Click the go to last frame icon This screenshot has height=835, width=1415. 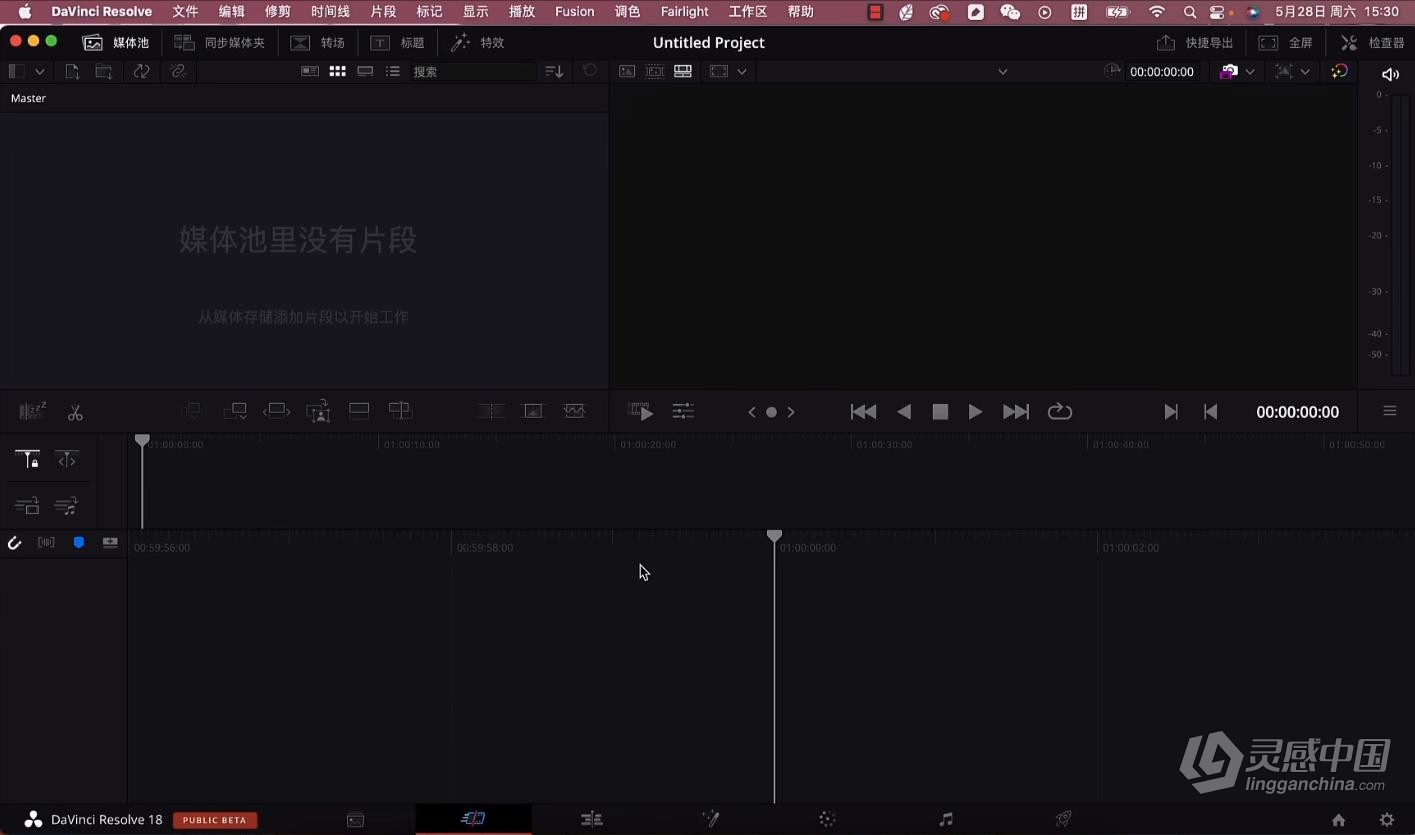[x=1171, y=412]
